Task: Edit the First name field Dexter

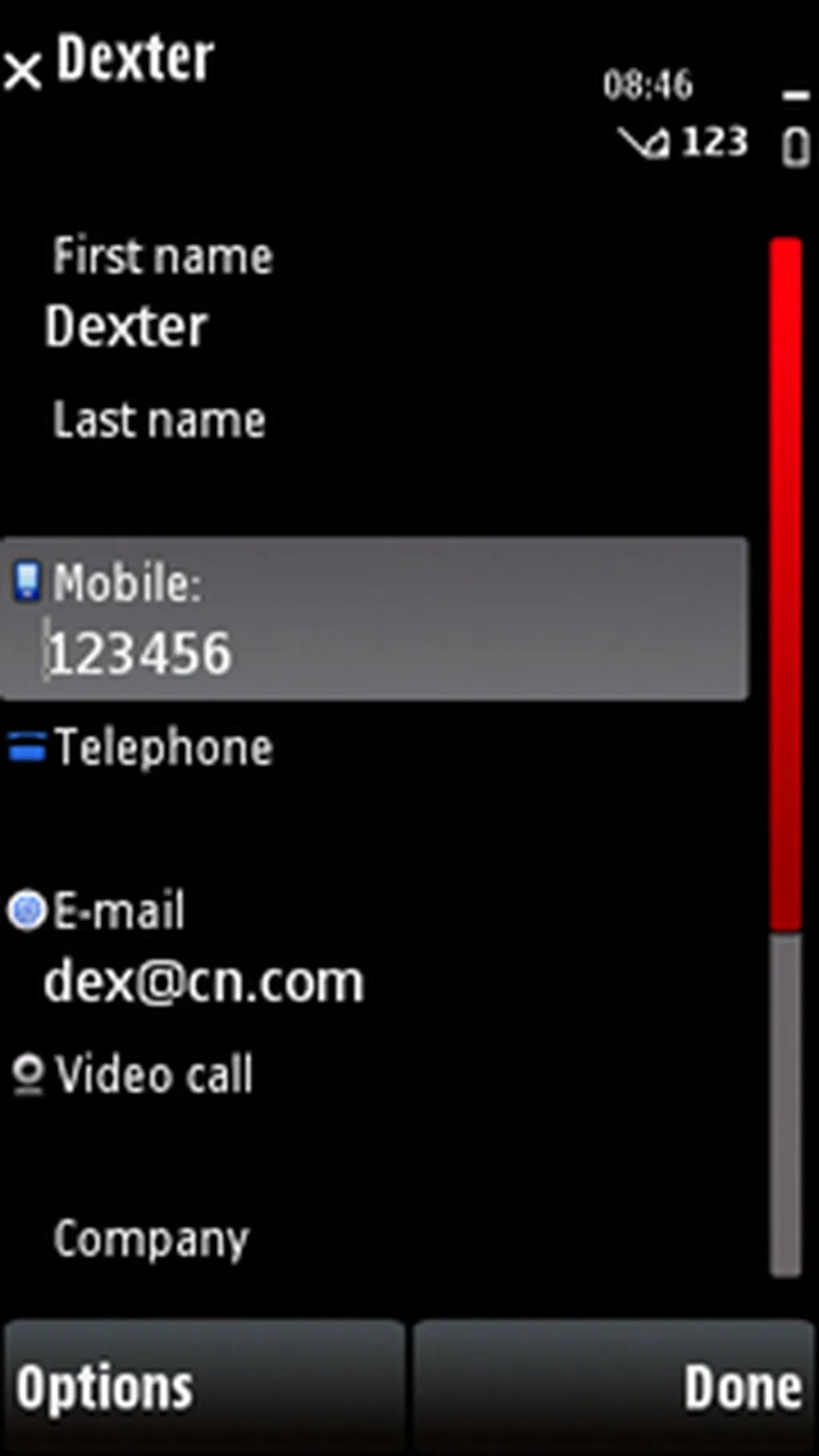Action: (x=374, y=294)
